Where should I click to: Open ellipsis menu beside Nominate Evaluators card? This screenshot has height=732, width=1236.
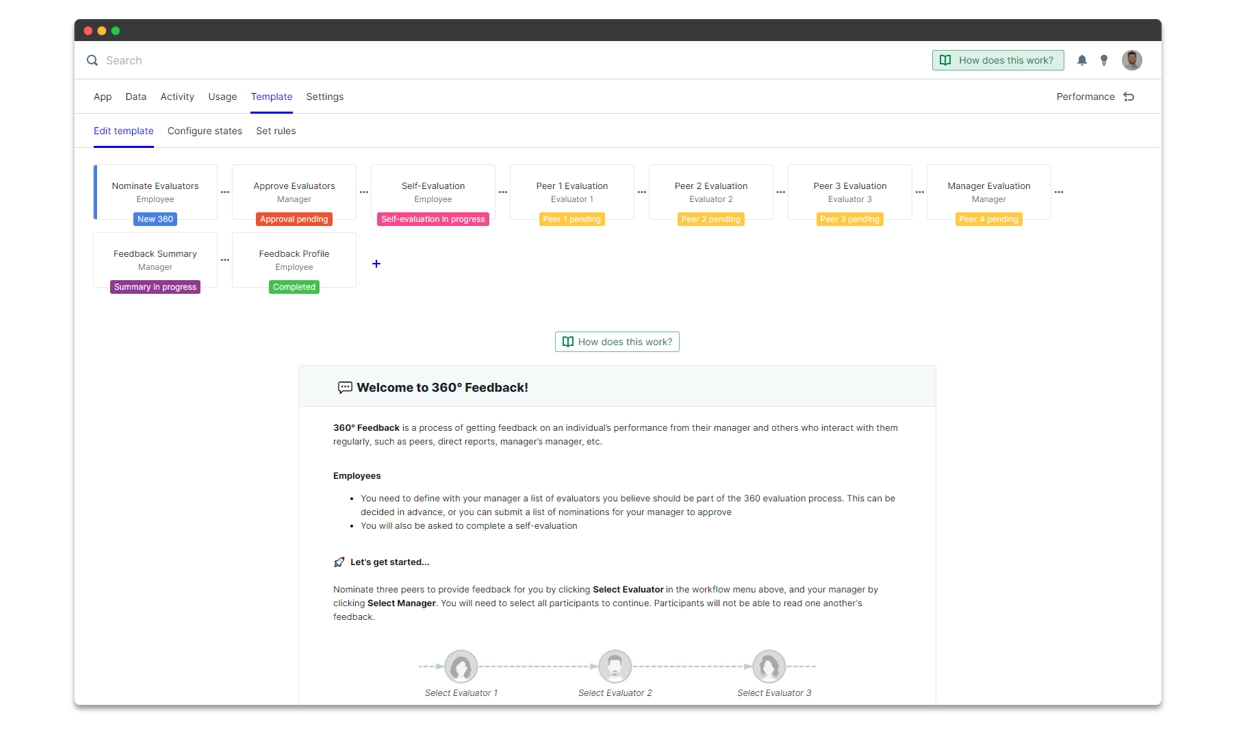coord(224,191)
